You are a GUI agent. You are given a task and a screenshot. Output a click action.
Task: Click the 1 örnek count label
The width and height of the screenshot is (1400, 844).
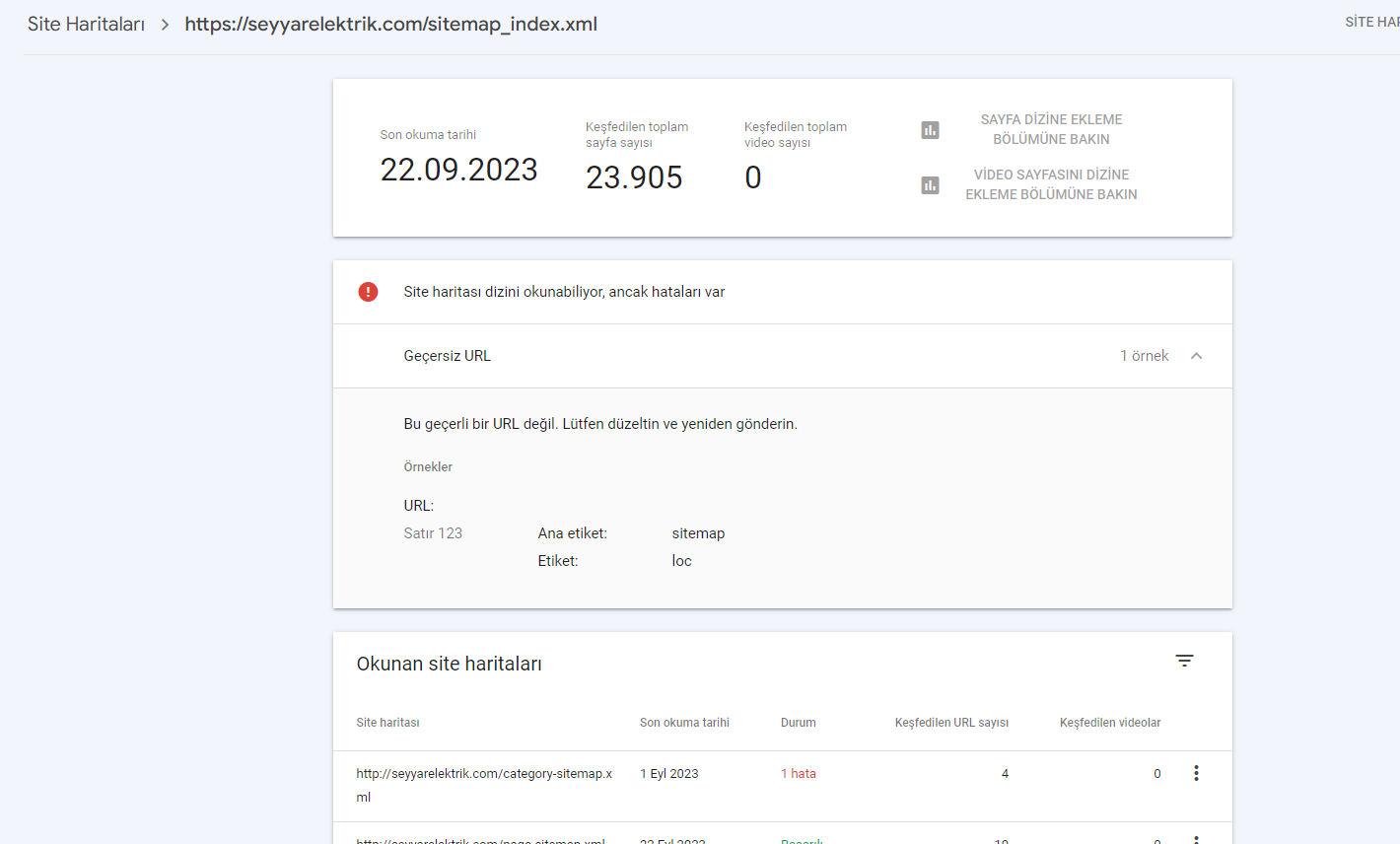click(1144, 356)
